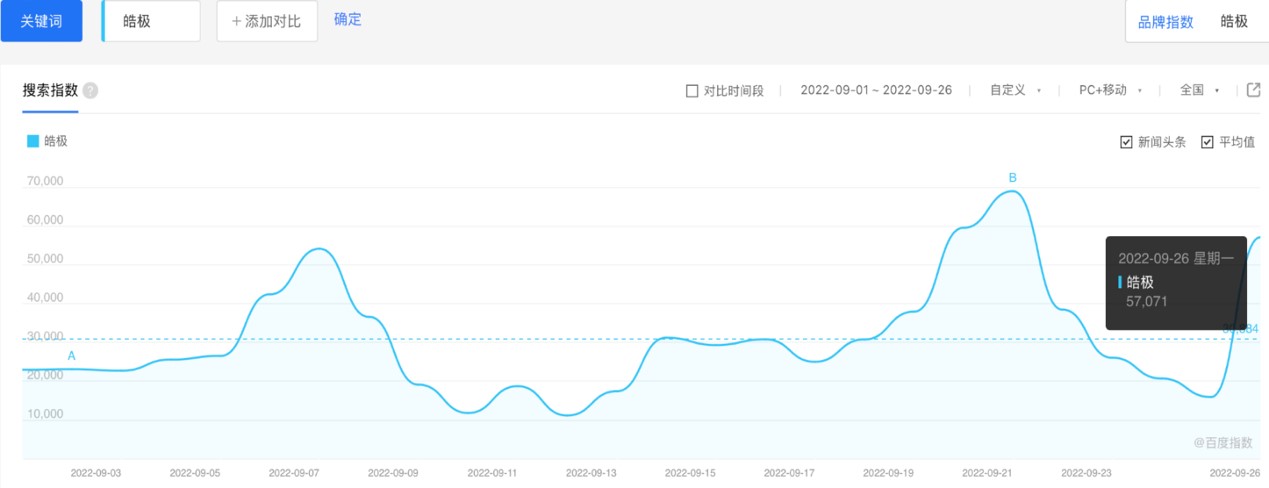The width and height of the screenshot is (1269, 488).
Task: Click the 57,071 tooltip value
Action: coord(1147,301)
